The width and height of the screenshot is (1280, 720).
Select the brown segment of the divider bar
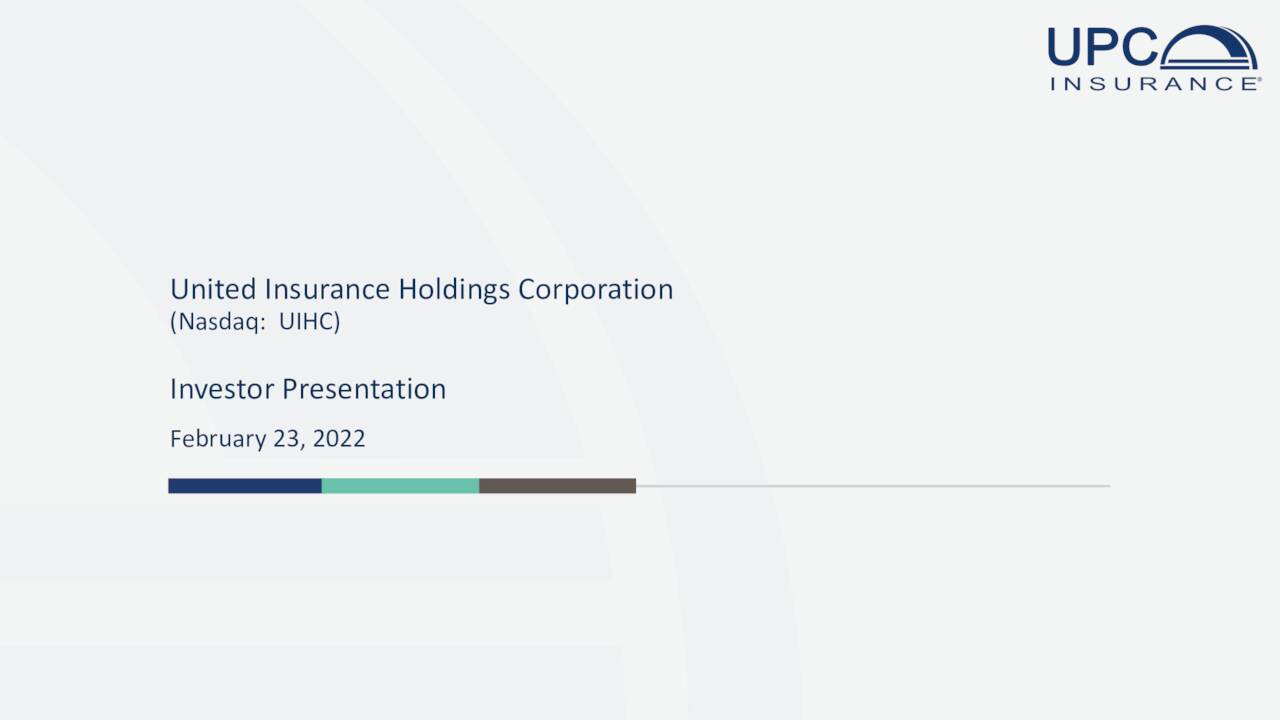[x=557, y=485]
